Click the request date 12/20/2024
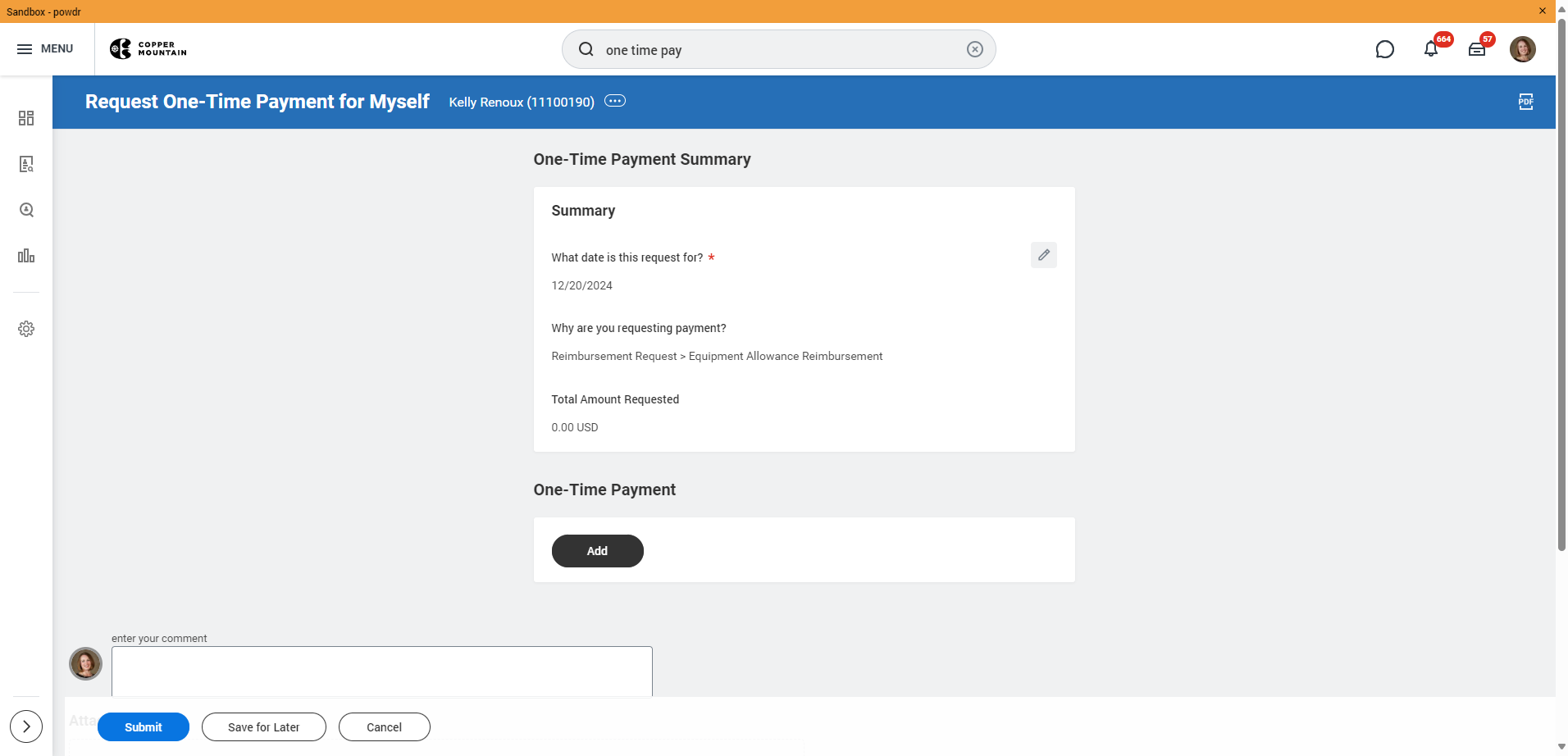This screenshot has width=1568, height=756. pos(581,285)
